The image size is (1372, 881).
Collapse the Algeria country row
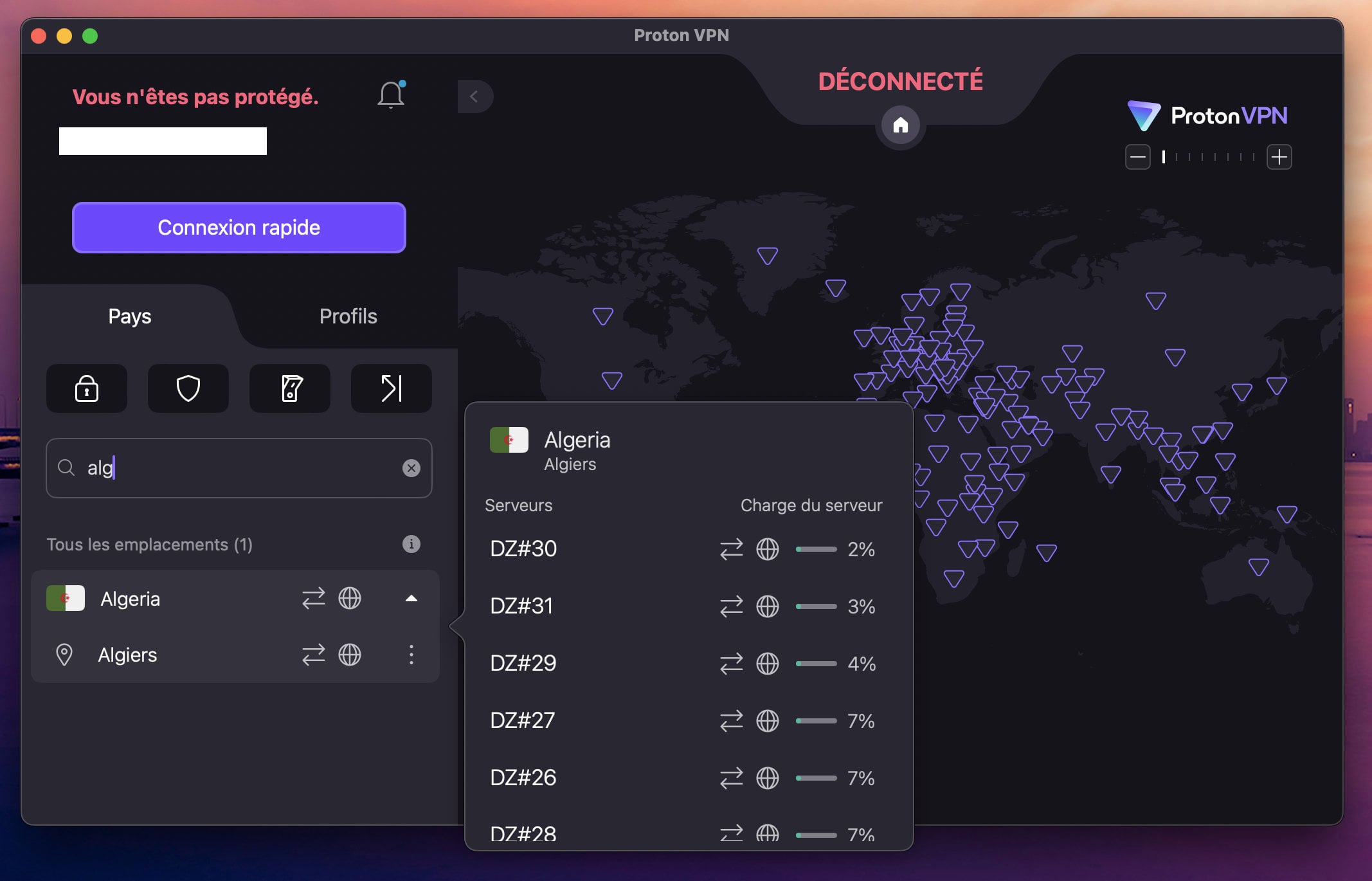click(411, 599)
